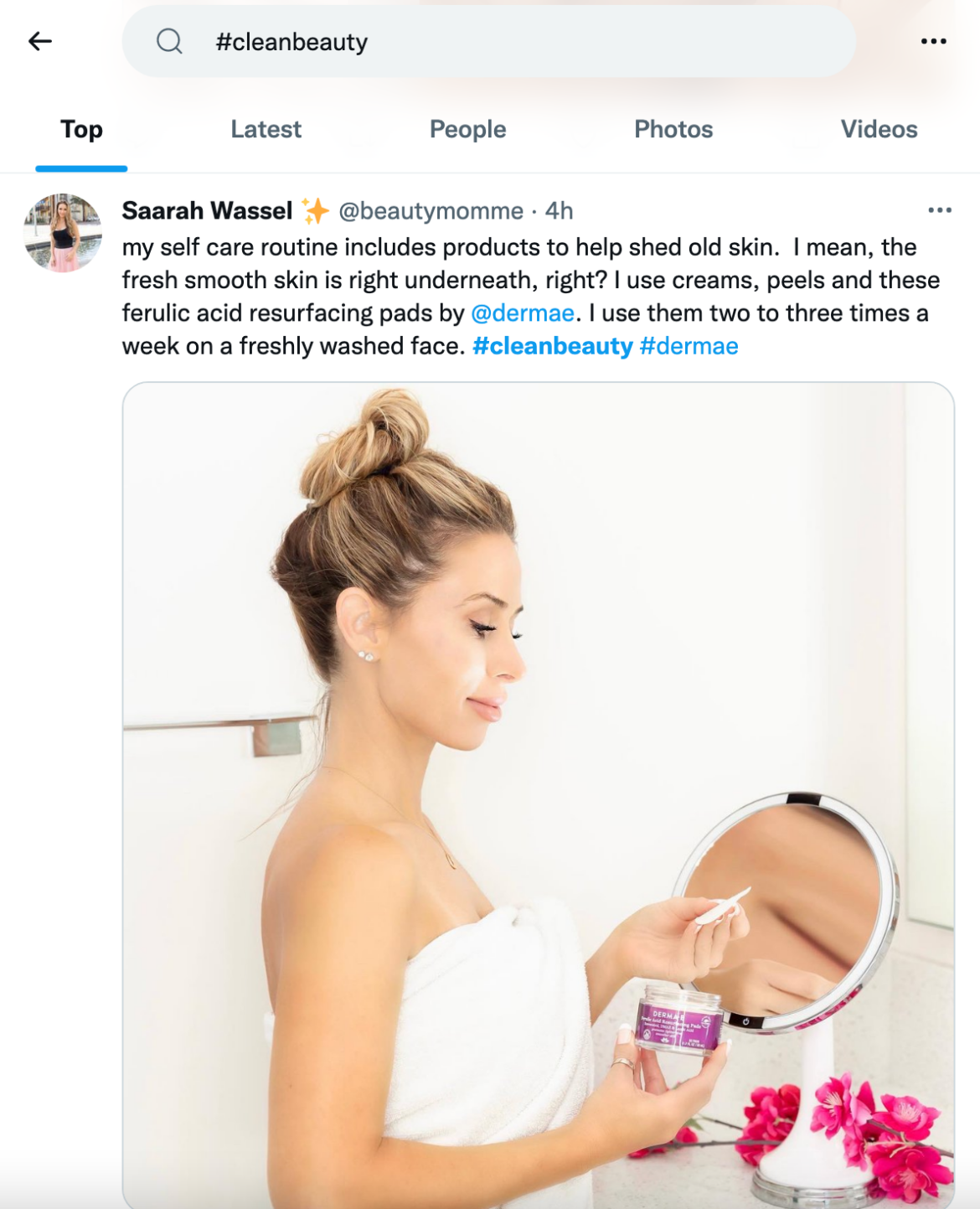
Task: Click the #cleanbeauty hashtag in the tweet
Action: click(x=554, y=345)
